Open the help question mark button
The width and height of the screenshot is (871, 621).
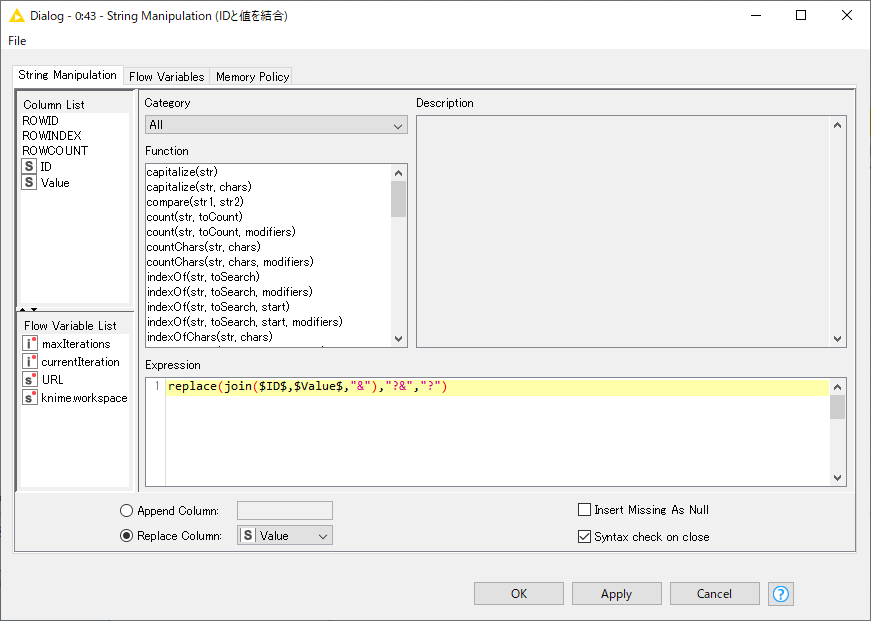click(x=780, y=594)
